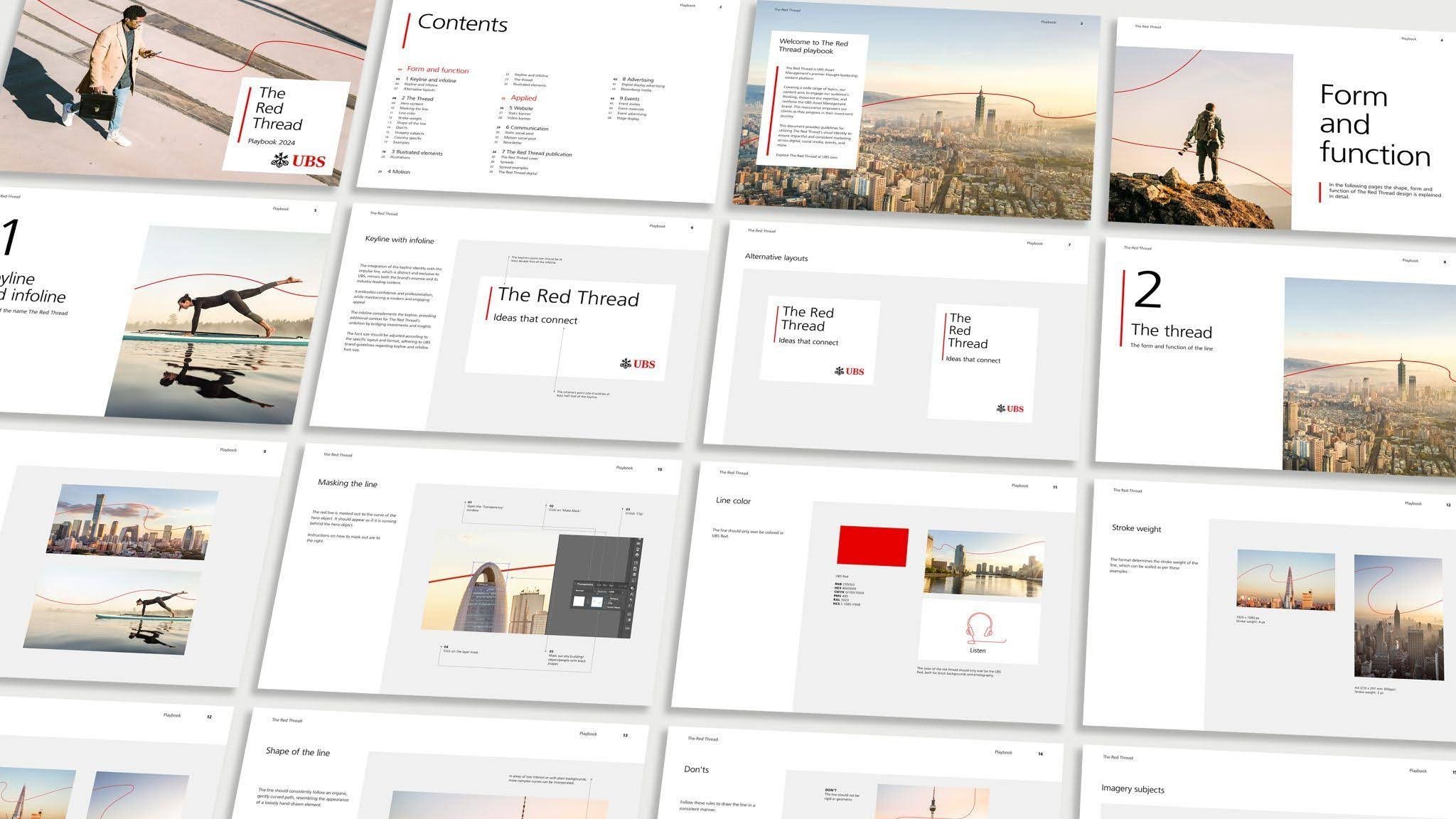The image size is (1456, 819).
Task: Click the 'Shape of the line' slide heading
Action: 298,752
